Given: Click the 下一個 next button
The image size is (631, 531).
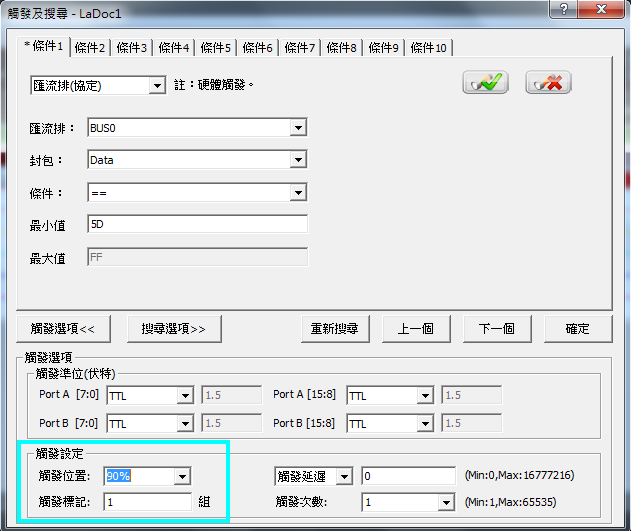Looking at the screenshot, I should pyautogui.click(x=497, y=329).
